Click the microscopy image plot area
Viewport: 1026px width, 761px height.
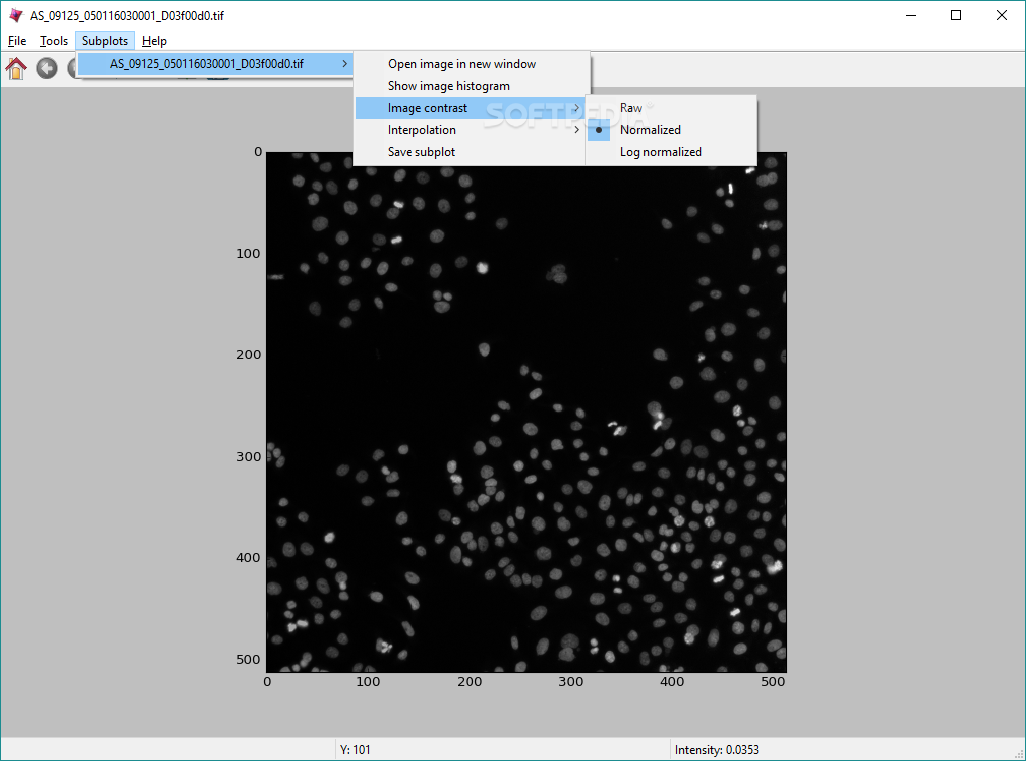(526, 412)
